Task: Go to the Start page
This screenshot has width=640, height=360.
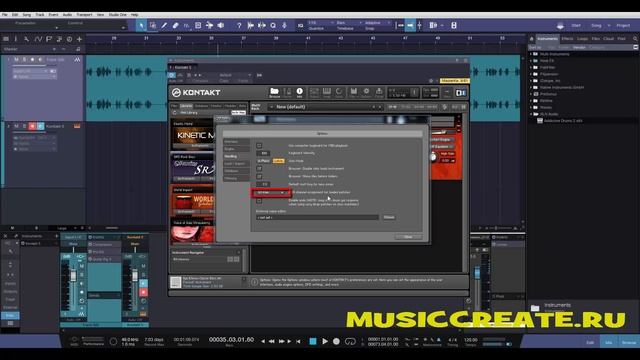Action: click(576, 25)
